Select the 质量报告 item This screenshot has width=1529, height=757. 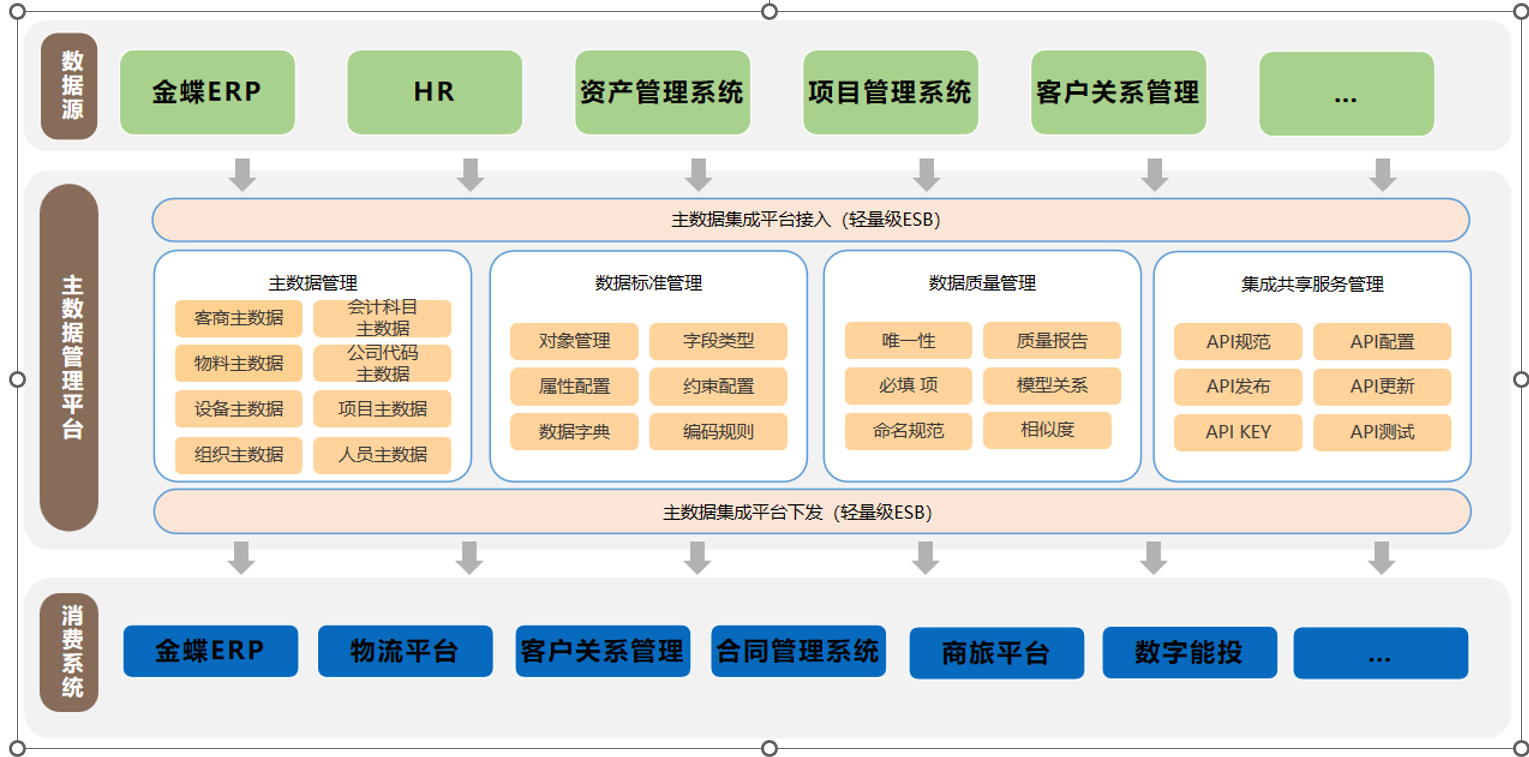[x=1052, y=341]
